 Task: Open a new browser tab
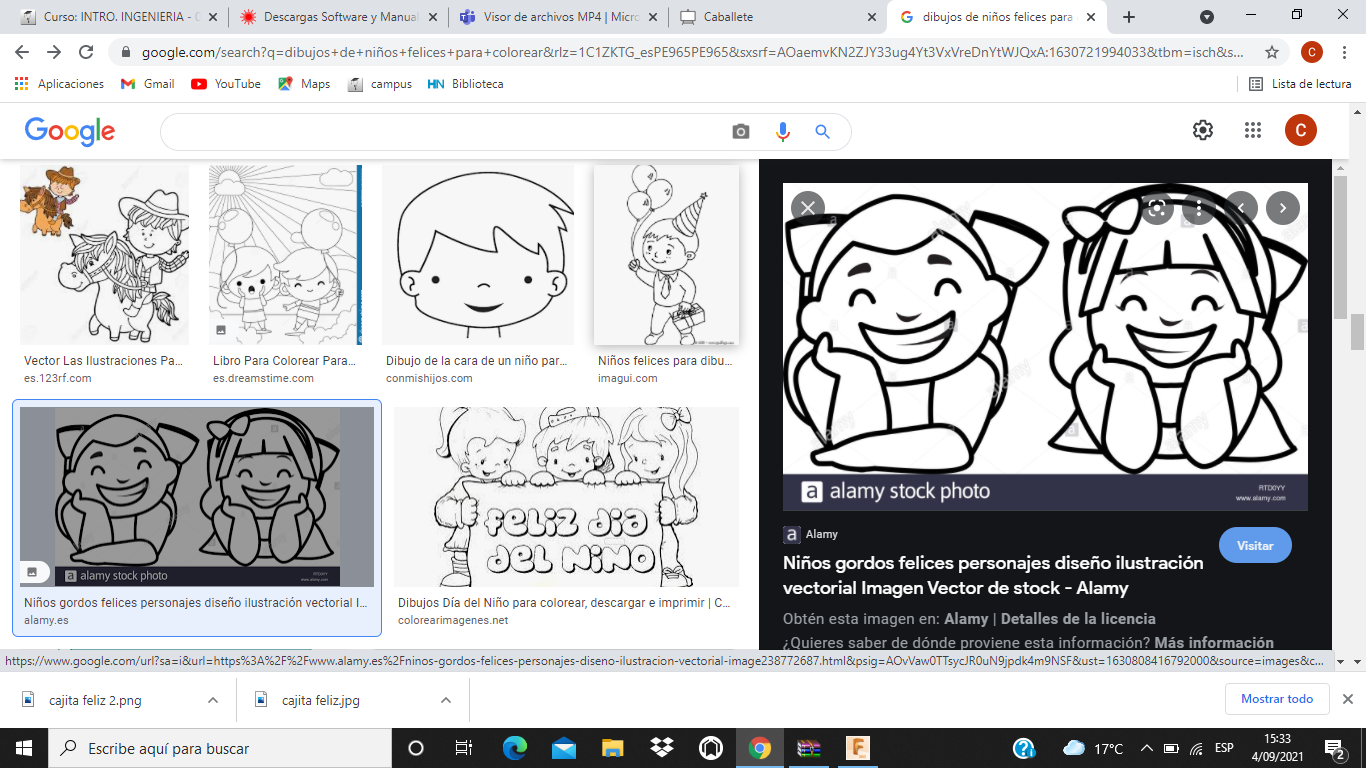pyautogui.click(x=1129, y=17)
